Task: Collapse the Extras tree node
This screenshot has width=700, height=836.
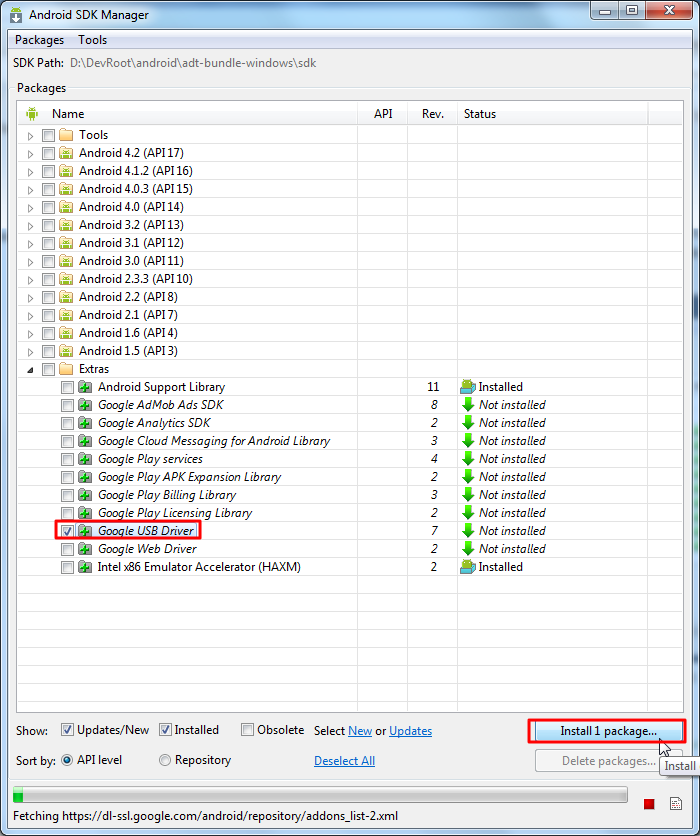Action: click(30, 369)
